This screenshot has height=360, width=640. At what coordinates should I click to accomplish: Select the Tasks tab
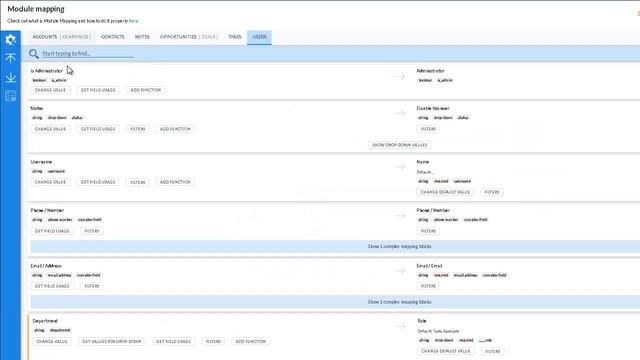235,37
